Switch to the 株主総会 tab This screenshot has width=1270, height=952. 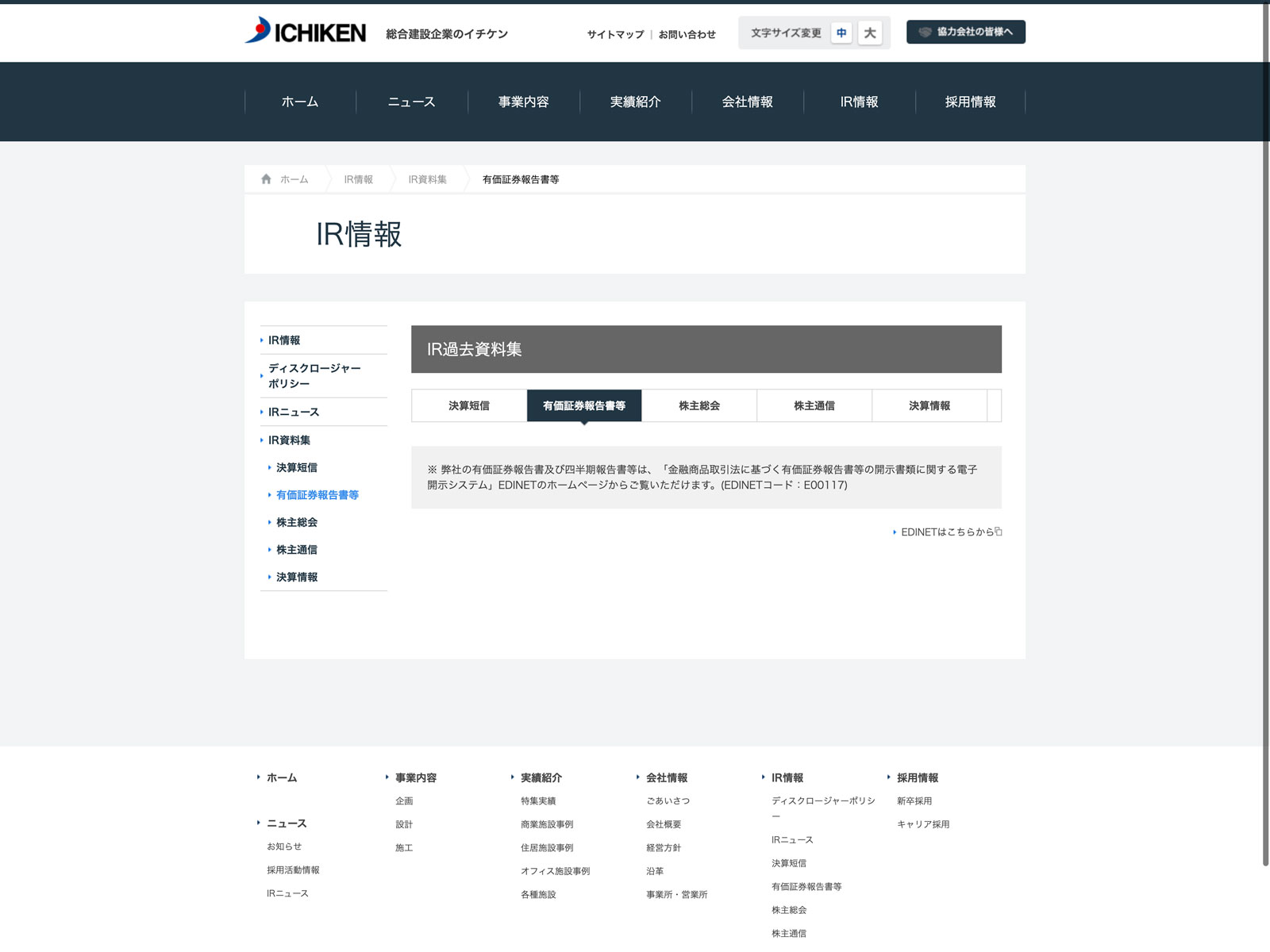click(x=699, y=405)
